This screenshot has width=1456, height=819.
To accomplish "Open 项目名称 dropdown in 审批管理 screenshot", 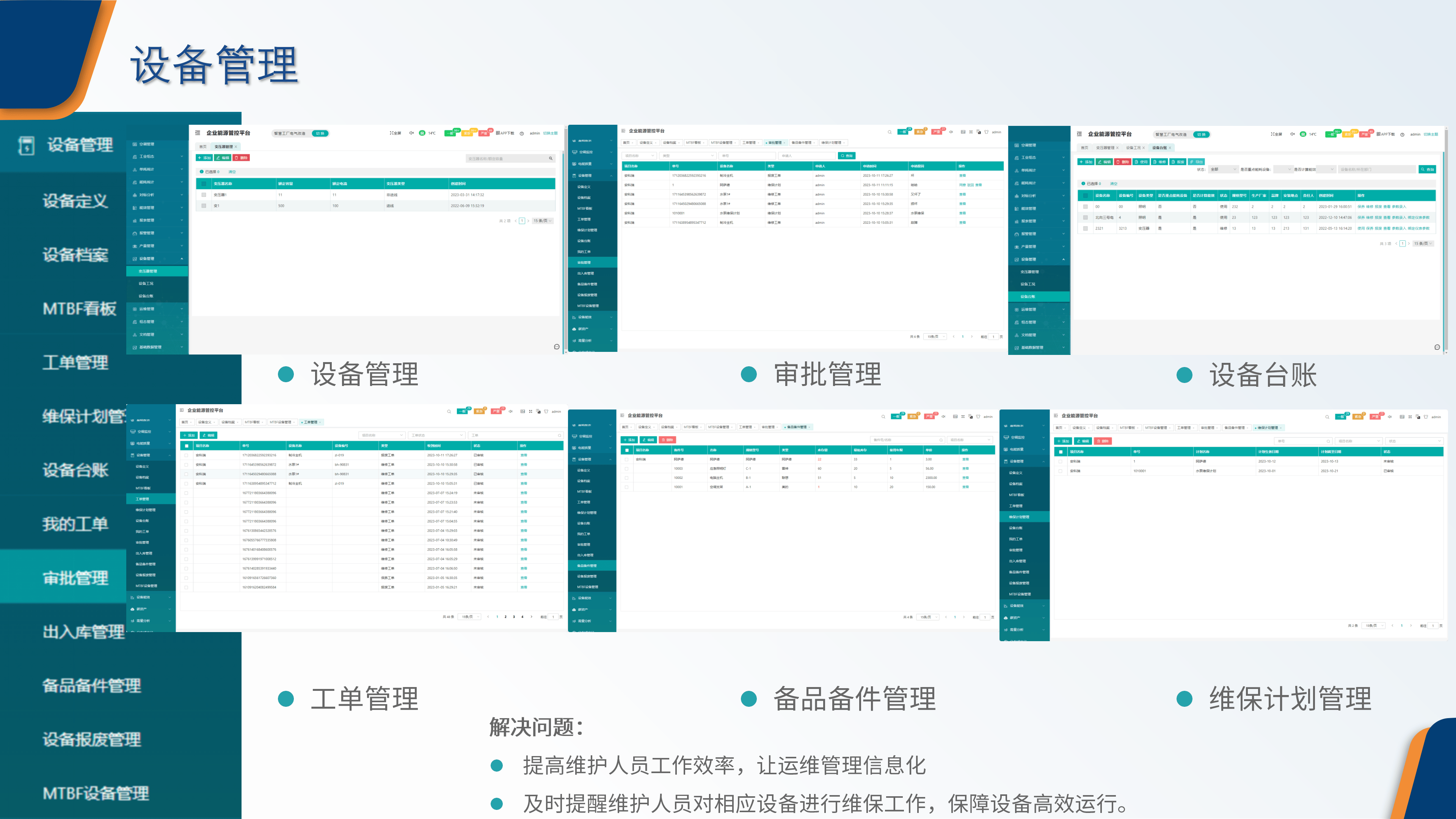I will (x=640, y=155).
